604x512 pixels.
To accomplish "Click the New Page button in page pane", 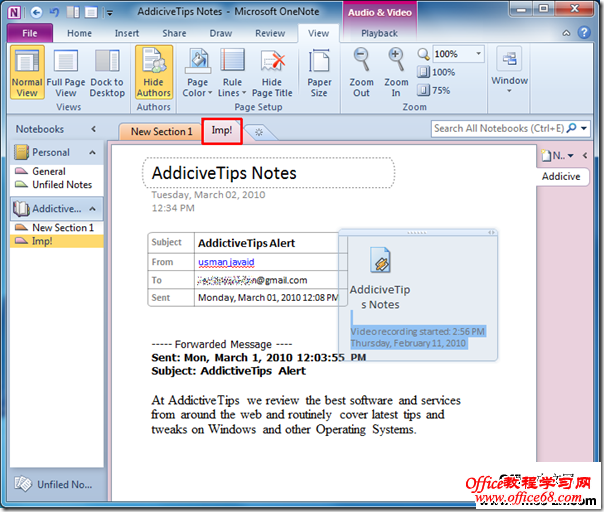I will [x=552, y=156].
